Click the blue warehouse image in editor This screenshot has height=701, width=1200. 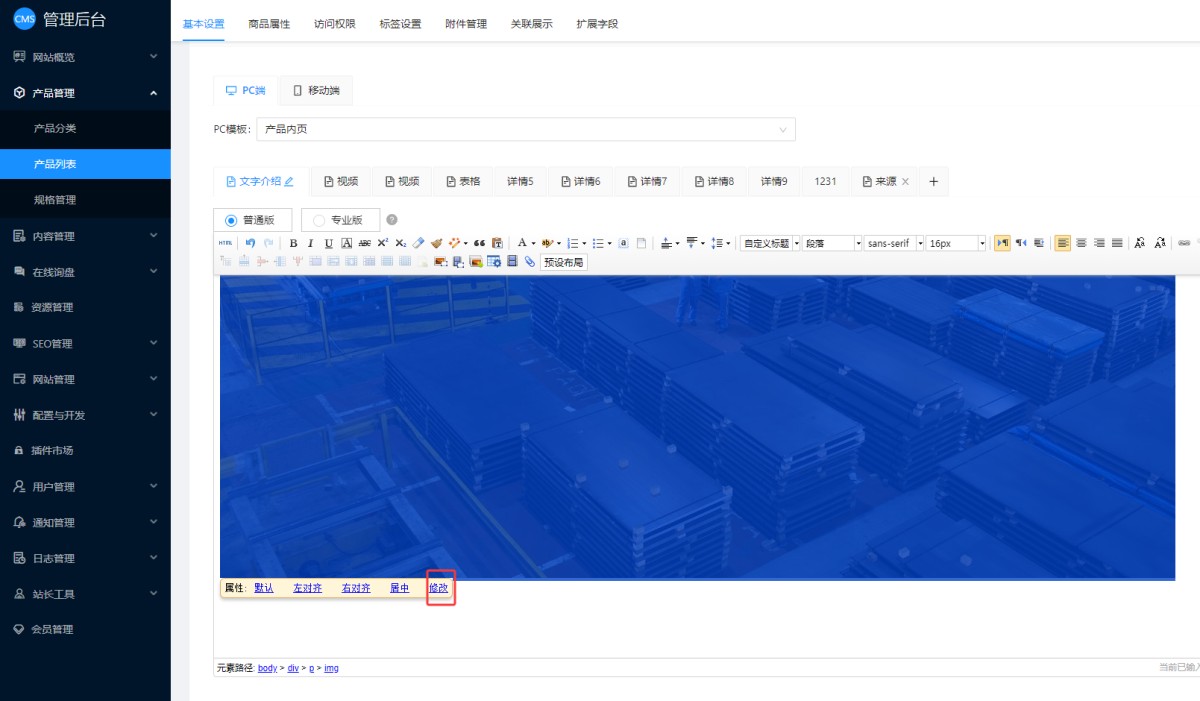pyautogui.click(x=697, y=427)
